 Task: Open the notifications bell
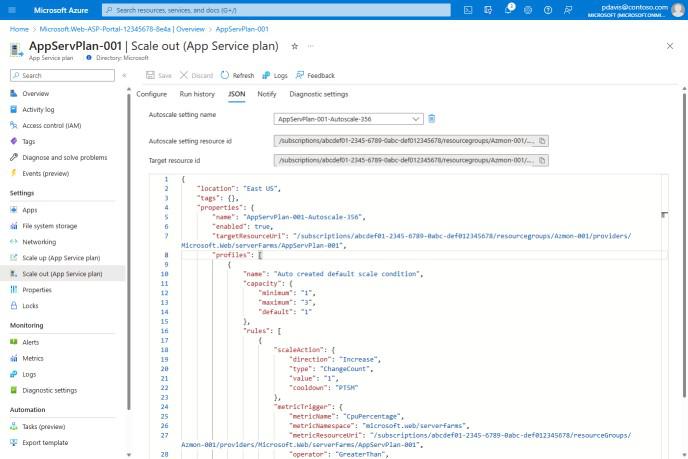click(507, 9)
